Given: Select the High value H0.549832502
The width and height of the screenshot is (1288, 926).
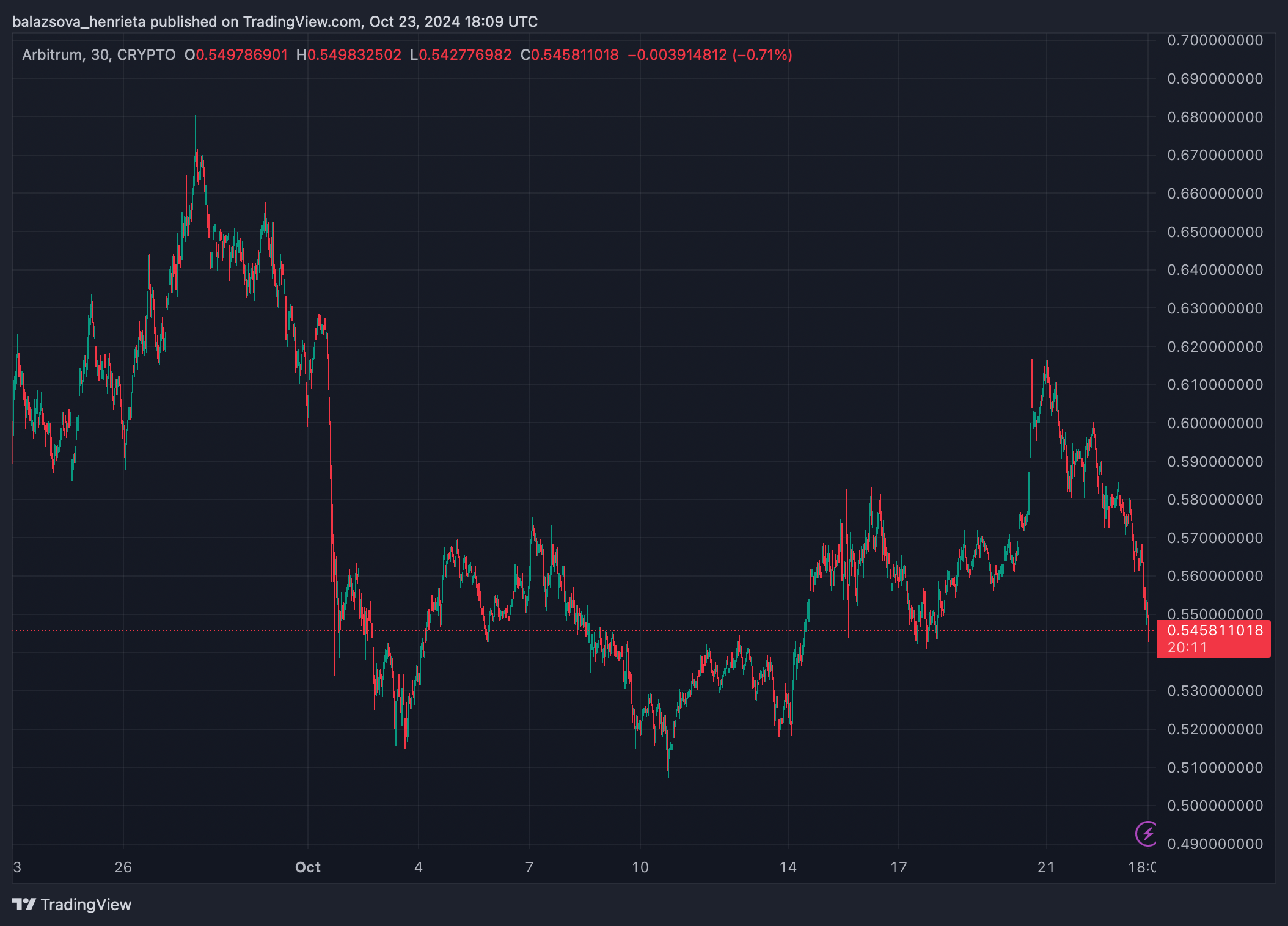Looking at the screenshot, I should [348, 55].
